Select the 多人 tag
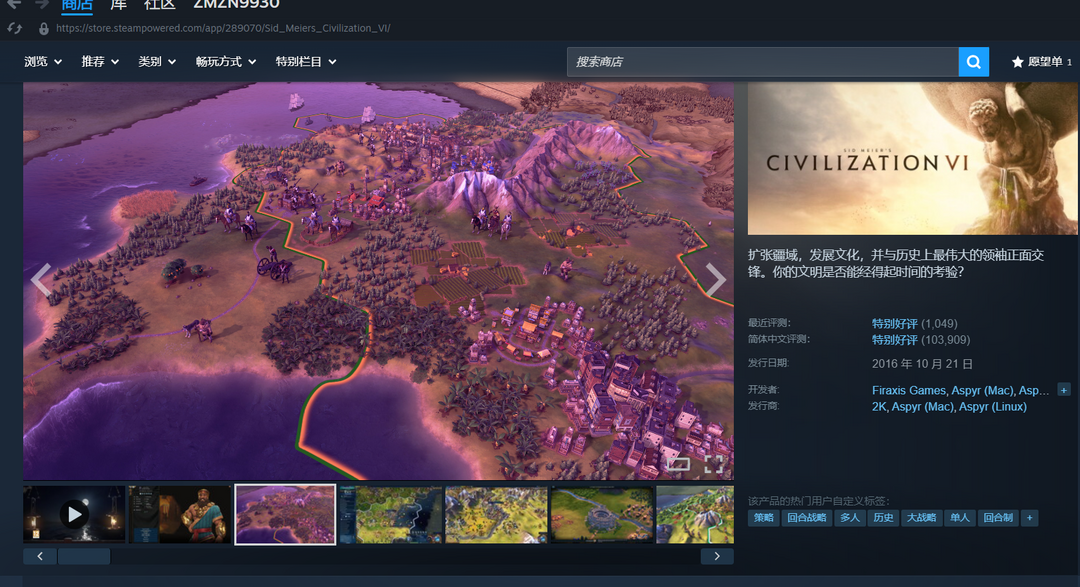The image size is (1080, 587). [850, 517]
